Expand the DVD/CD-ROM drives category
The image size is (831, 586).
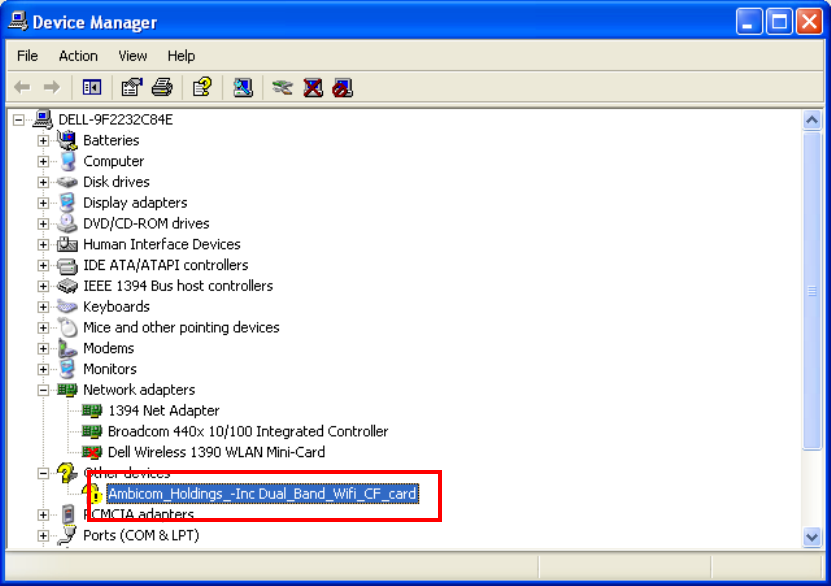[43, 224]
